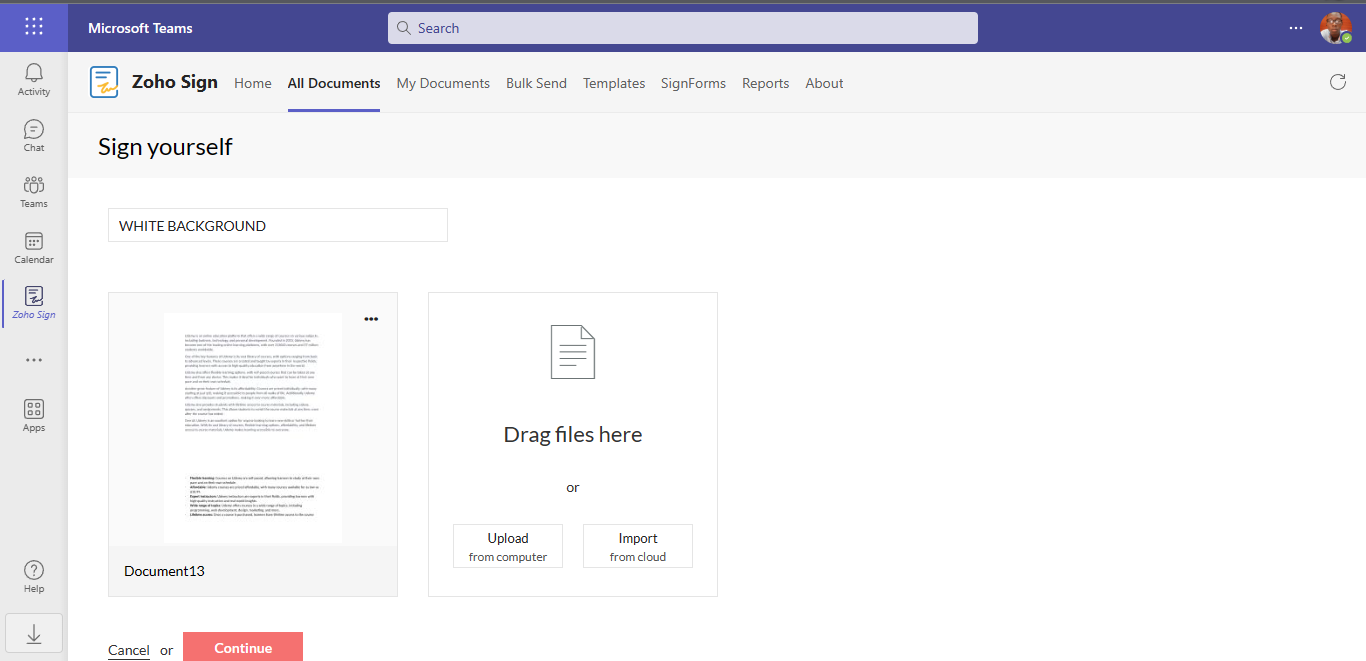Open Bulk Send tab

[x=536, y=83]
